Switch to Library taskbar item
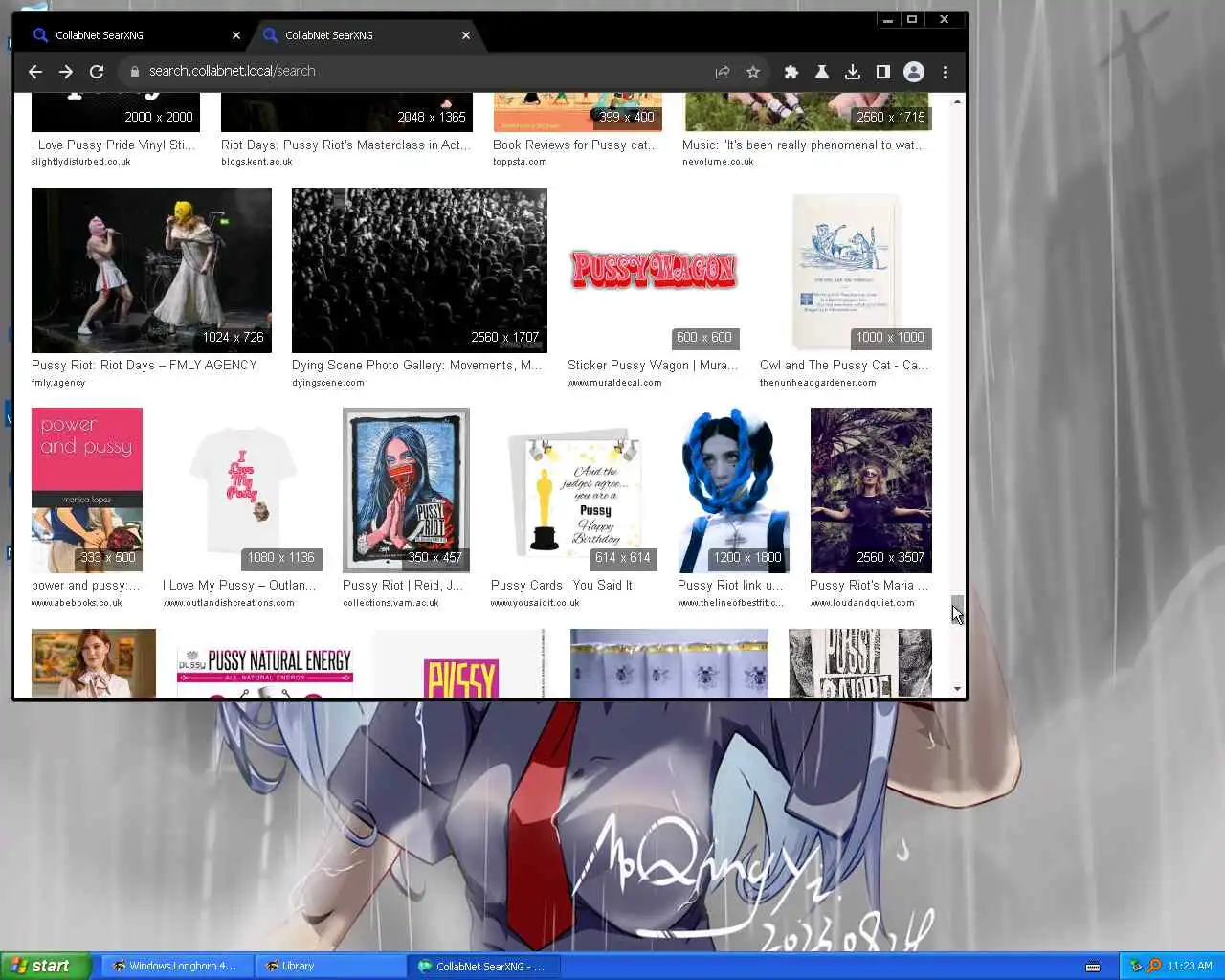Viewport: 1225px width, 980px height. 330,966
